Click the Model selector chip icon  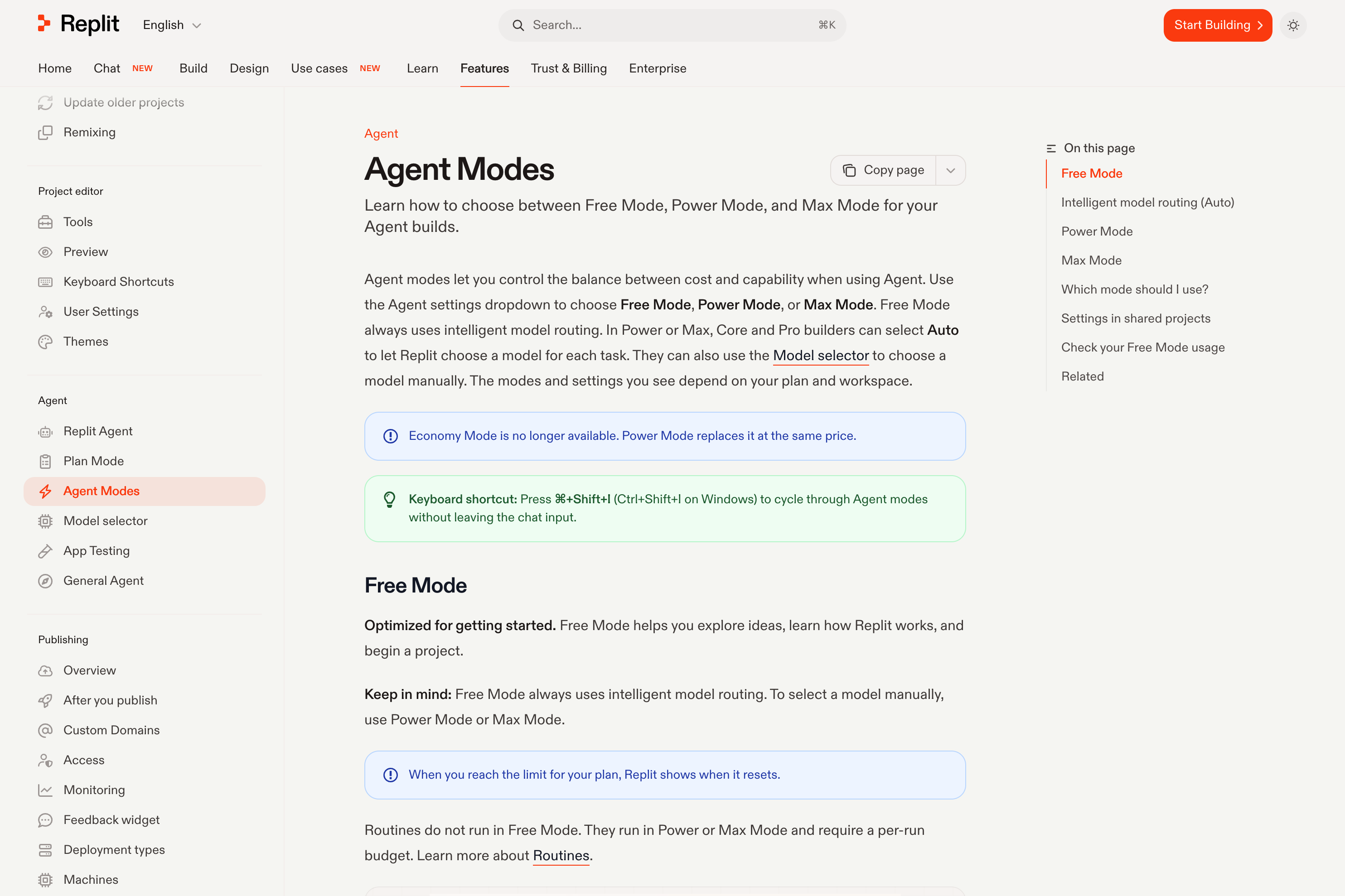pos(45,521)
